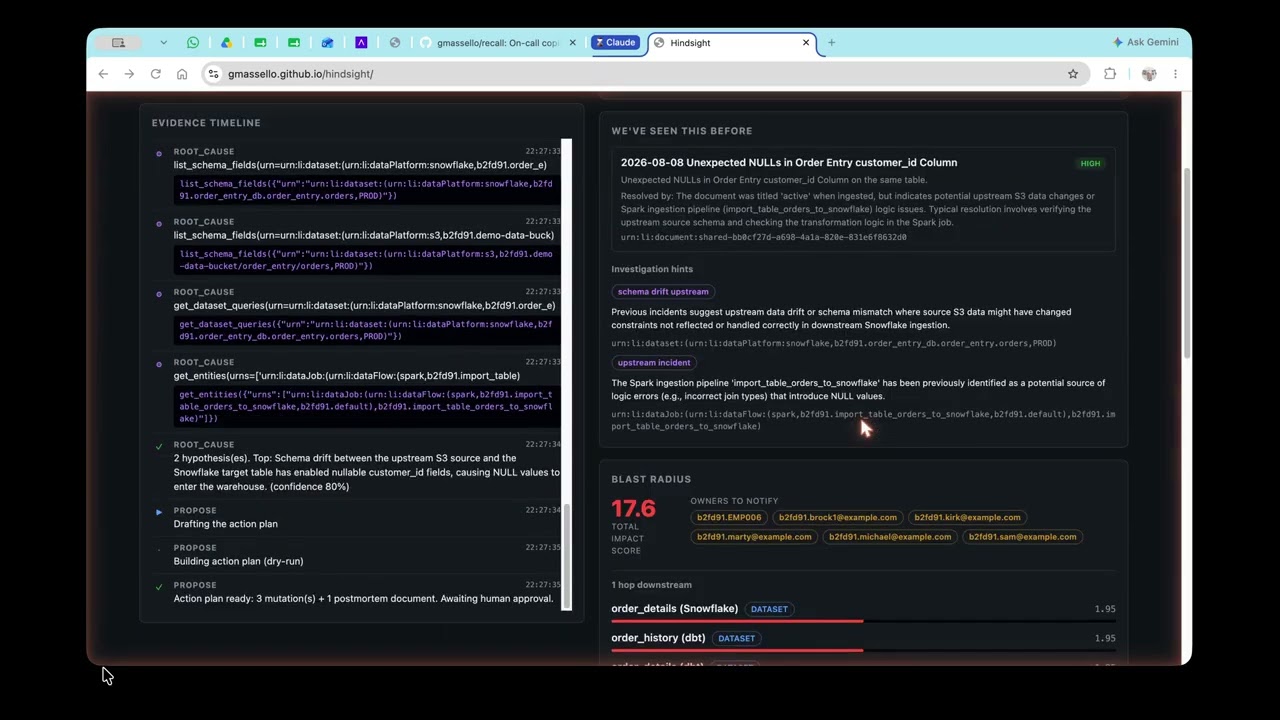Bookmark this page with the star icon

1073,74
